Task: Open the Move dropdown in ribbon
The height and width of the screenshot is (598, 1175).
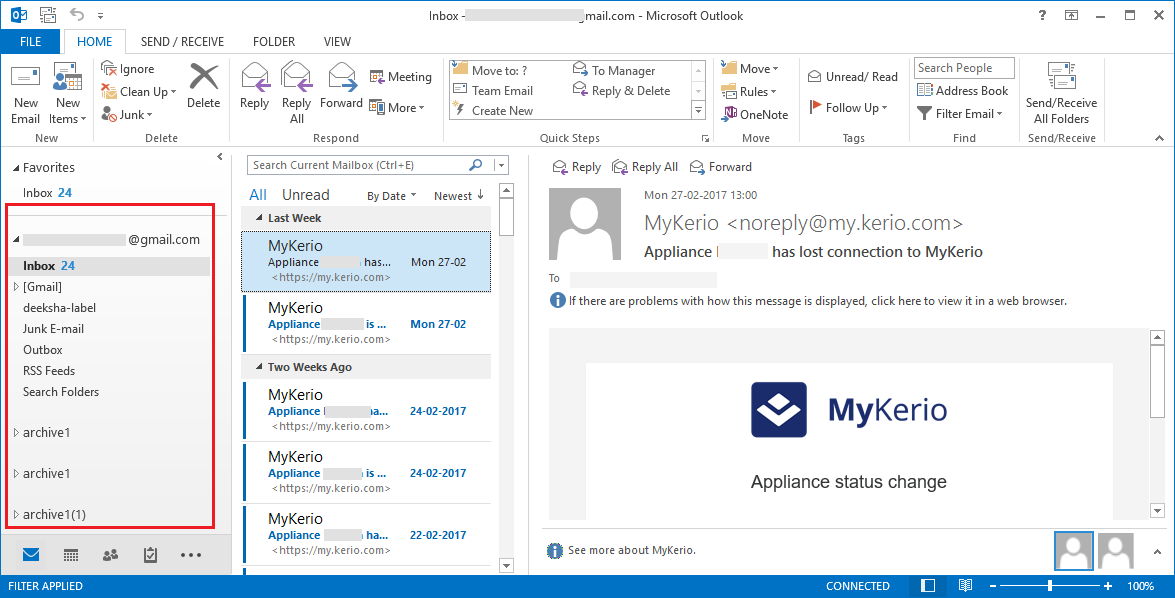Action: tap(749, 68)
